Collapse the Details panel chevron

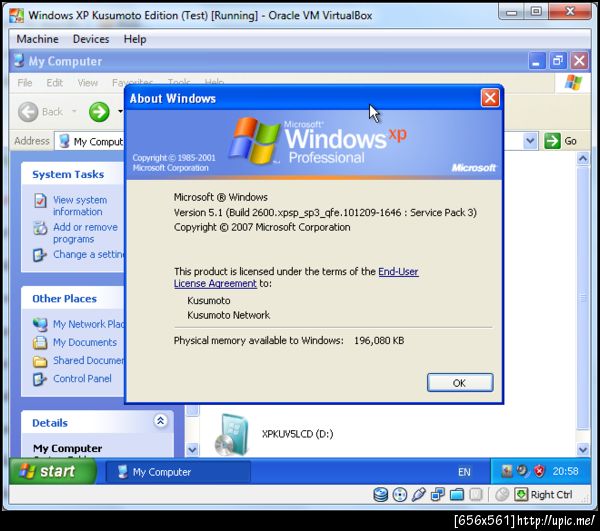[x=160, y=421]
